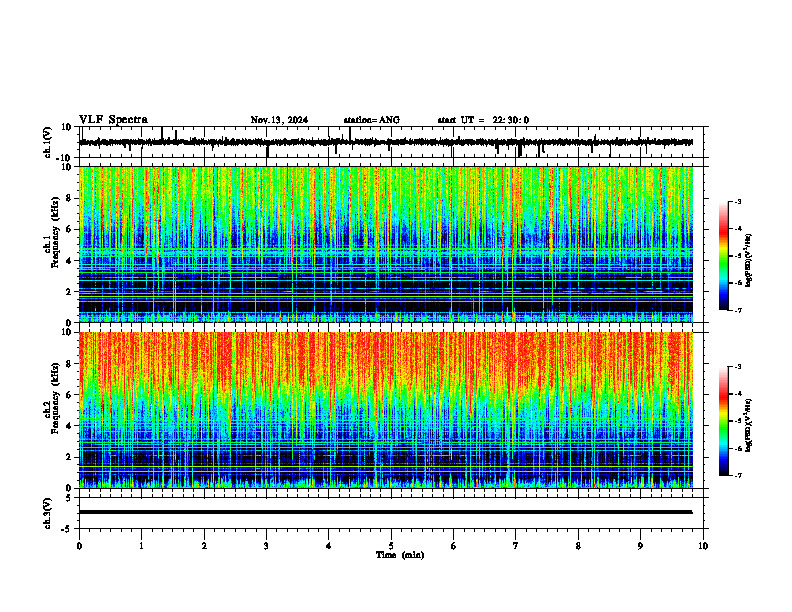Click time axis tick label "3"
Image resolution: width=792 pixels, height=612 pixels.
pos(266,546)
